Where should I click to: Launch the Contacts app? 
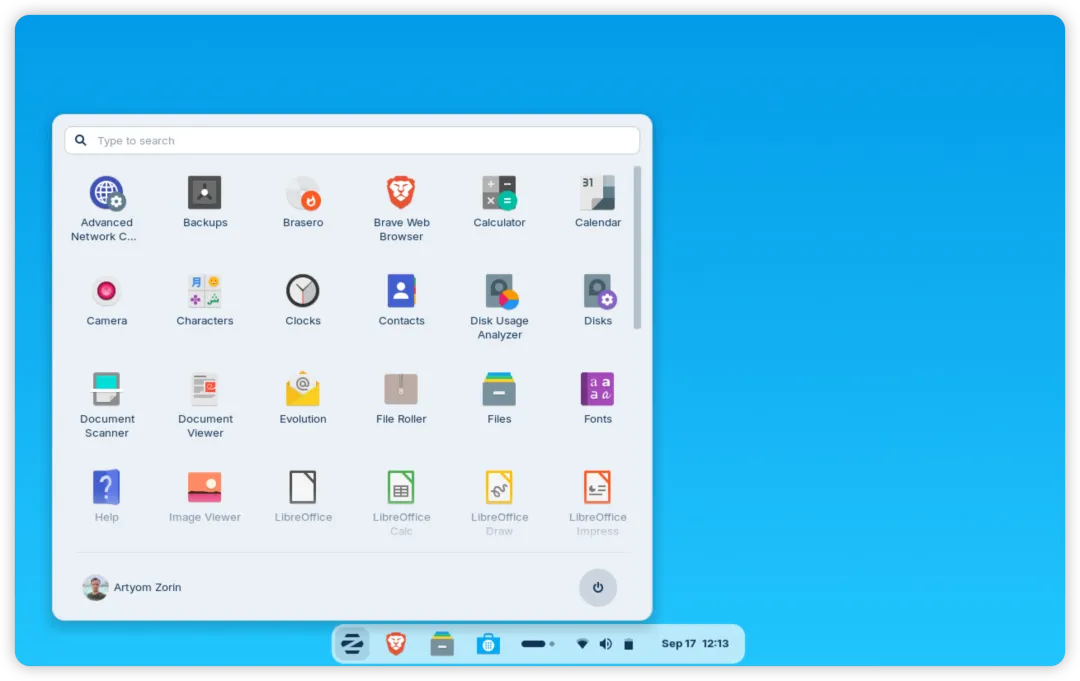[x=401, y=300]
